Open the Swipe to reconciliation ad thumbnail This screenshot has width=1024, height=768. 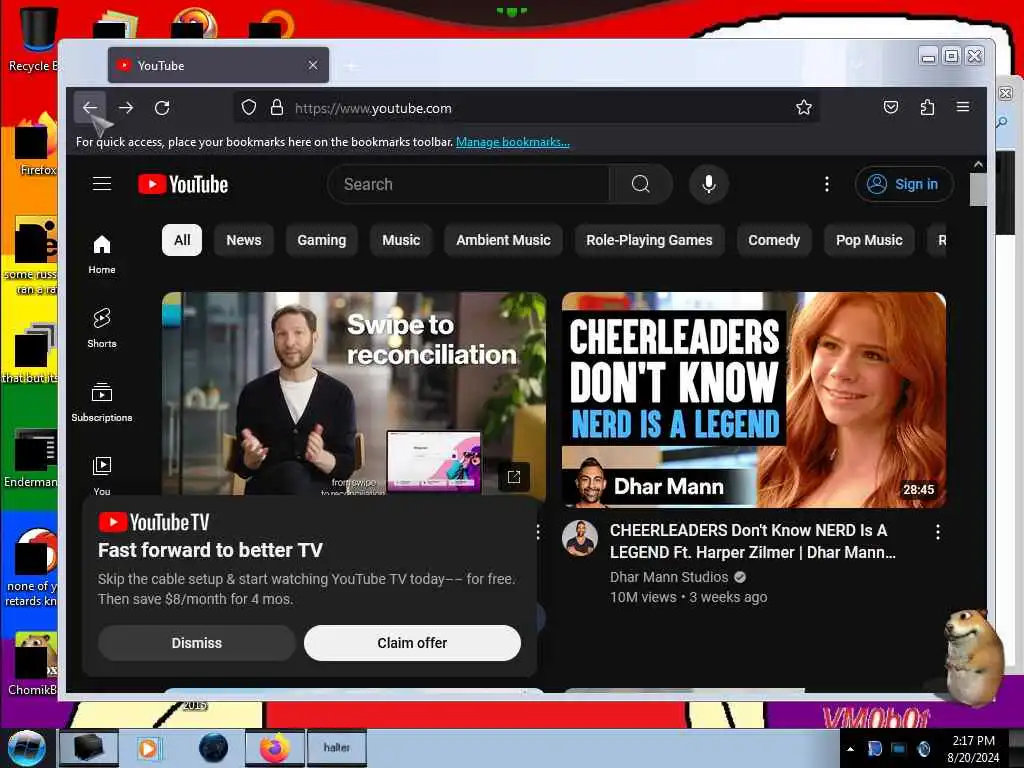coord(354,394)
